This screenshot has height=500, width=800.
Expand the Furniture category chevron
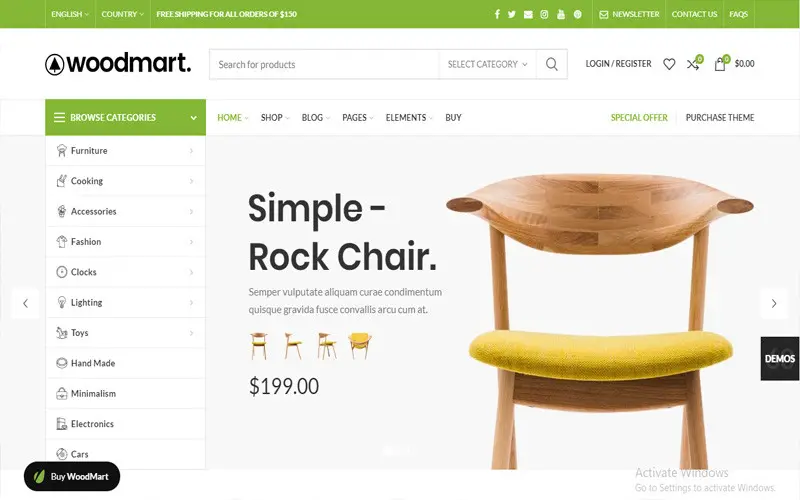coord(191,151)
